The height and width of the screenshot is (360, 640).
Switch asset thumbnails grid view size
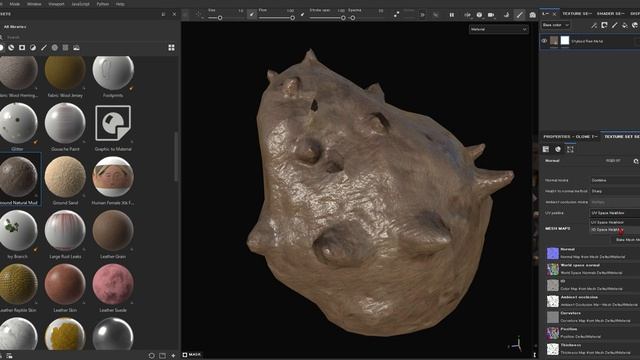pyautogui.click(x=171, y=48)
